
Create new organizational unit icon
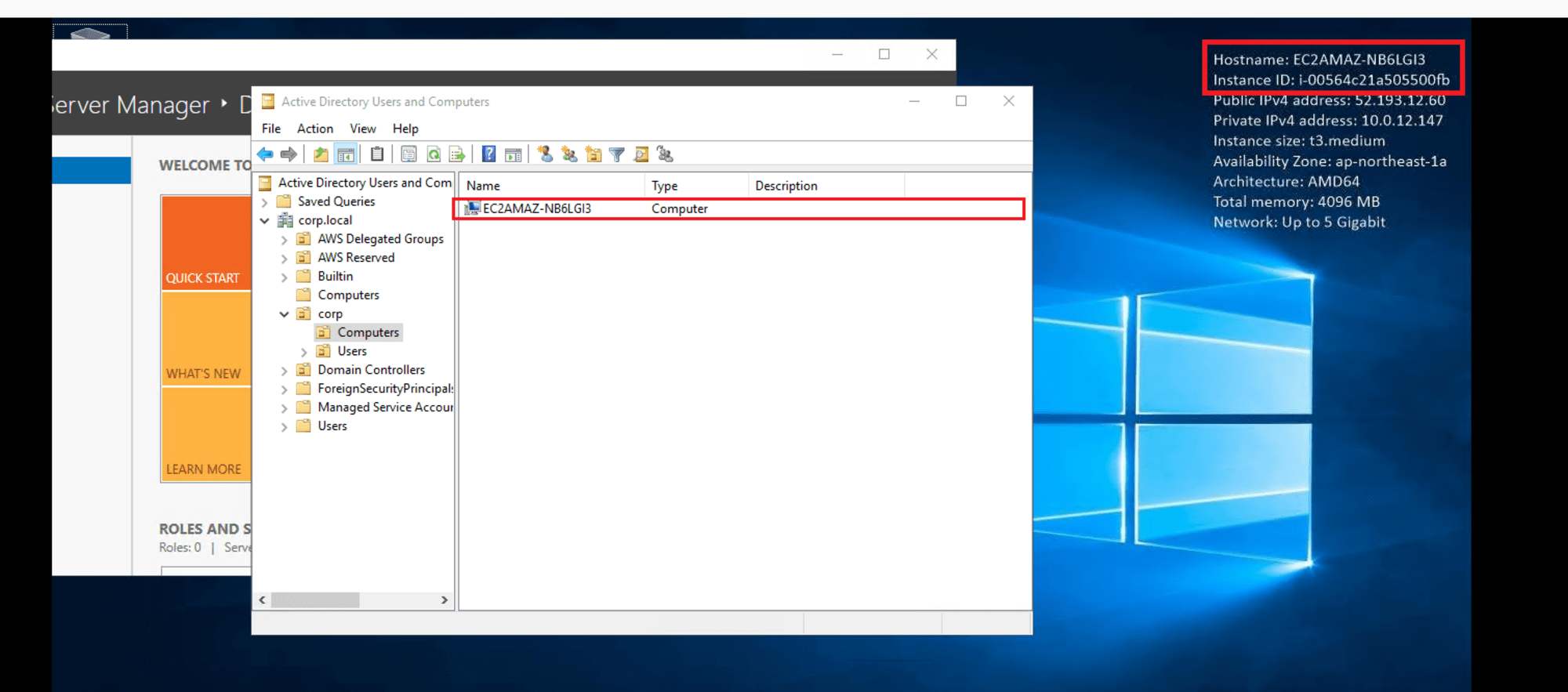click(593, 154)
